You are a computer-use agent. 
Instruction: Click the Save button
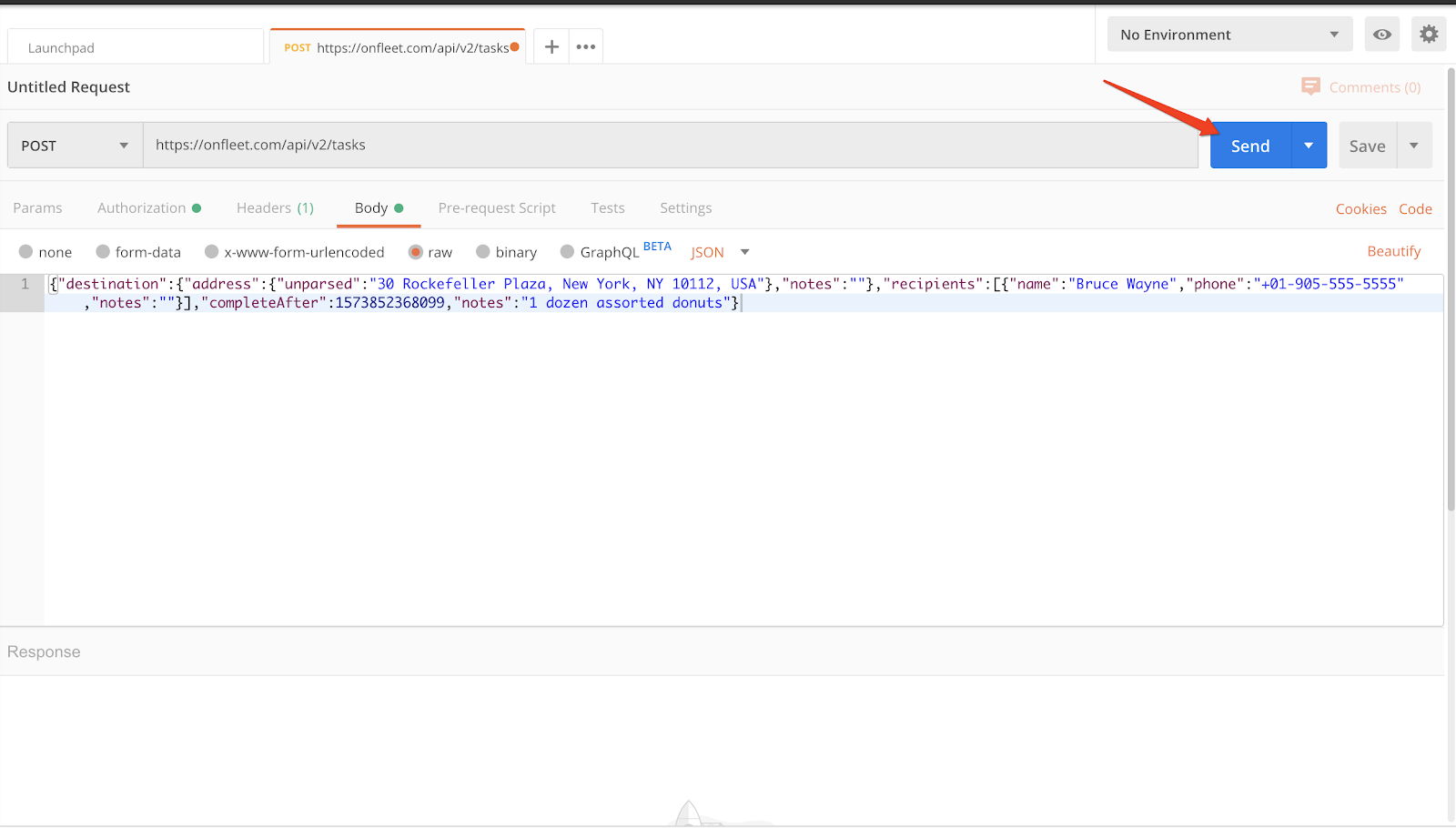click(x=1368, y=146)
